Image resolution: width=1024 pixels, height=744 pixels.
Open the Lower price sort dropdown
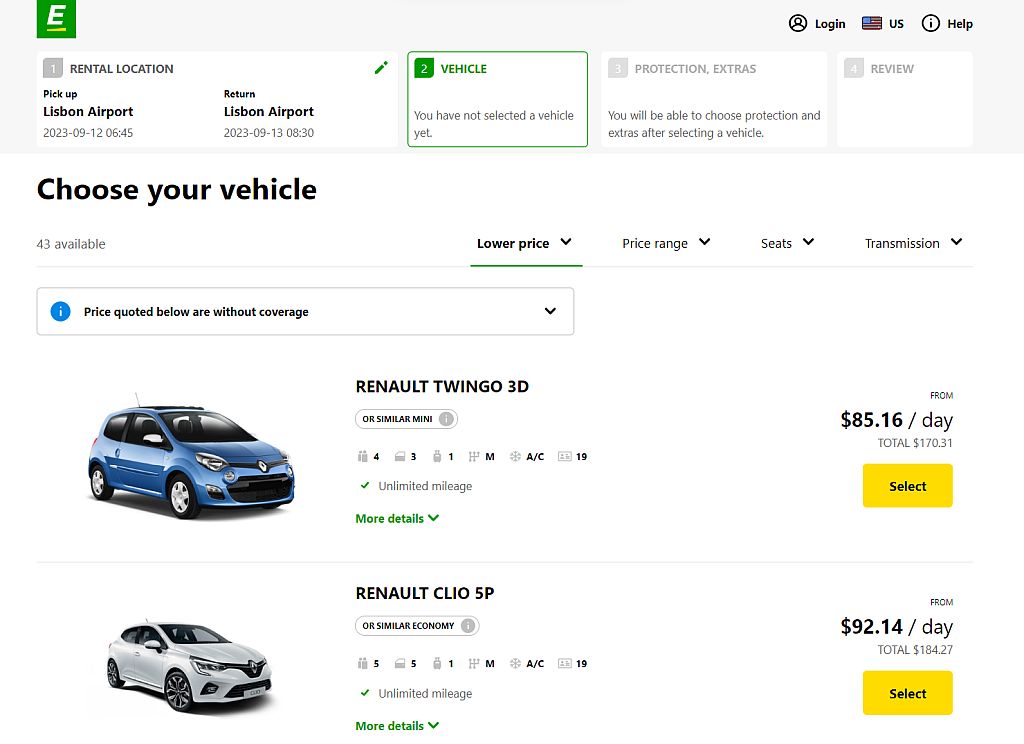[525, 243]
